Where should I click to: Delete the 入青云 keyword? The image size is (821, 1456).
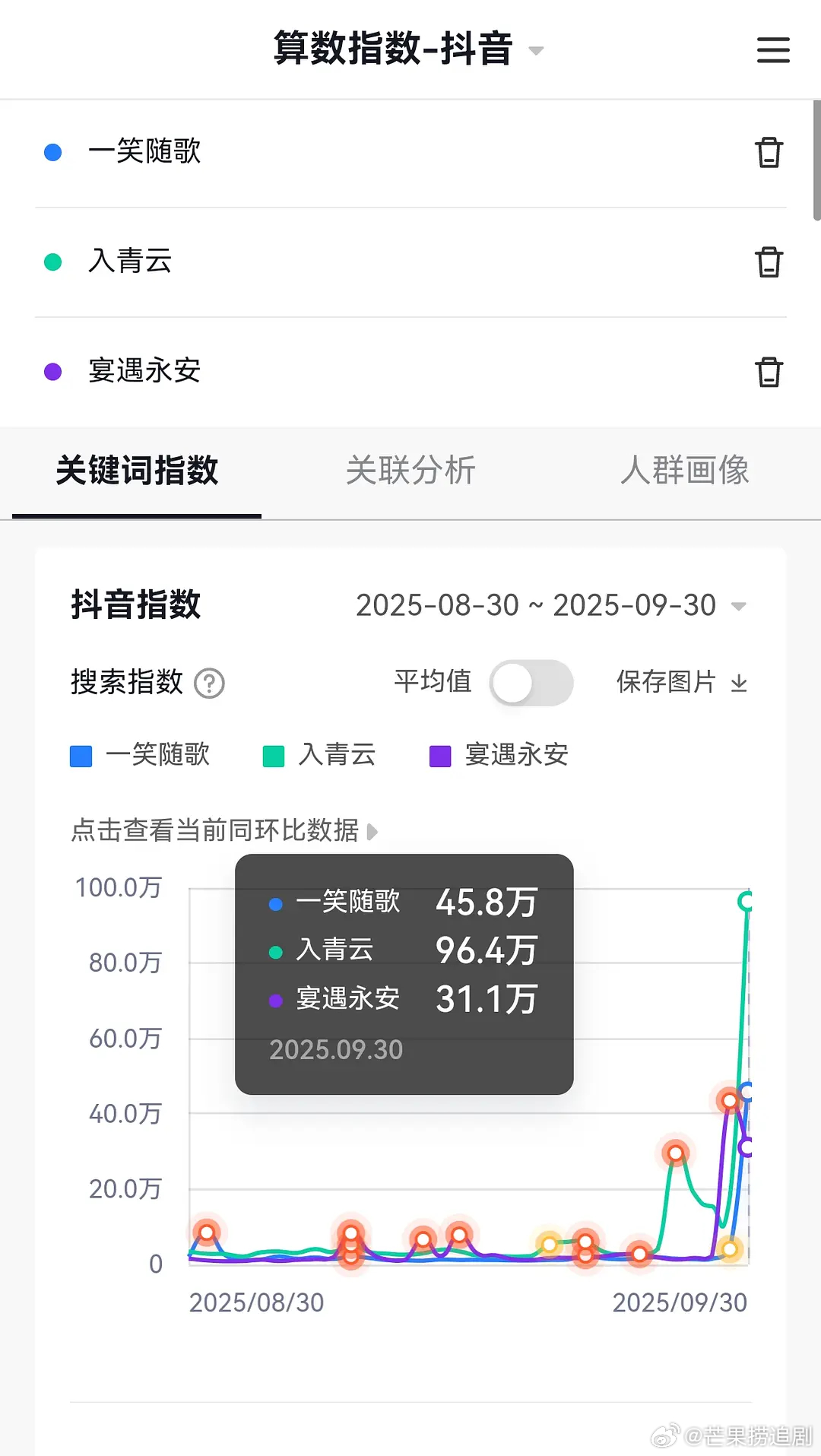pos(769,262)
